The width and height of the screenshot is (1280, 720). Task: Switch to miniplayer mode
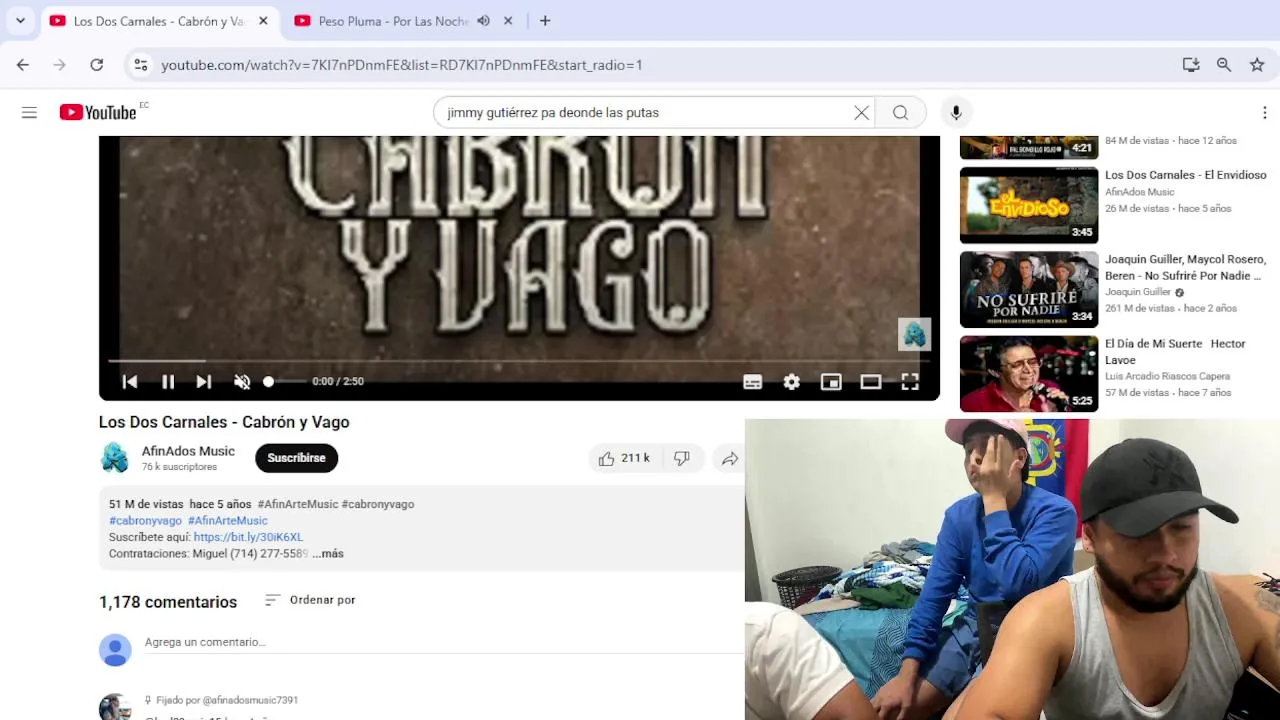click(x=831, y=381)
